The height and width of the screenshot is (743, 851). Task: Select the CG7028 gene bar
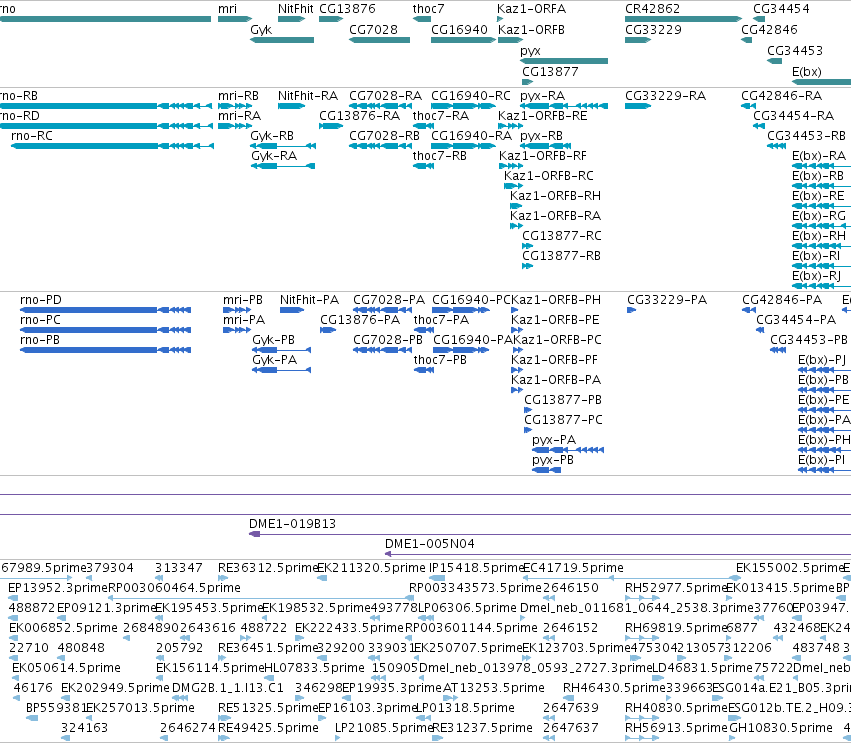point(379,40)
